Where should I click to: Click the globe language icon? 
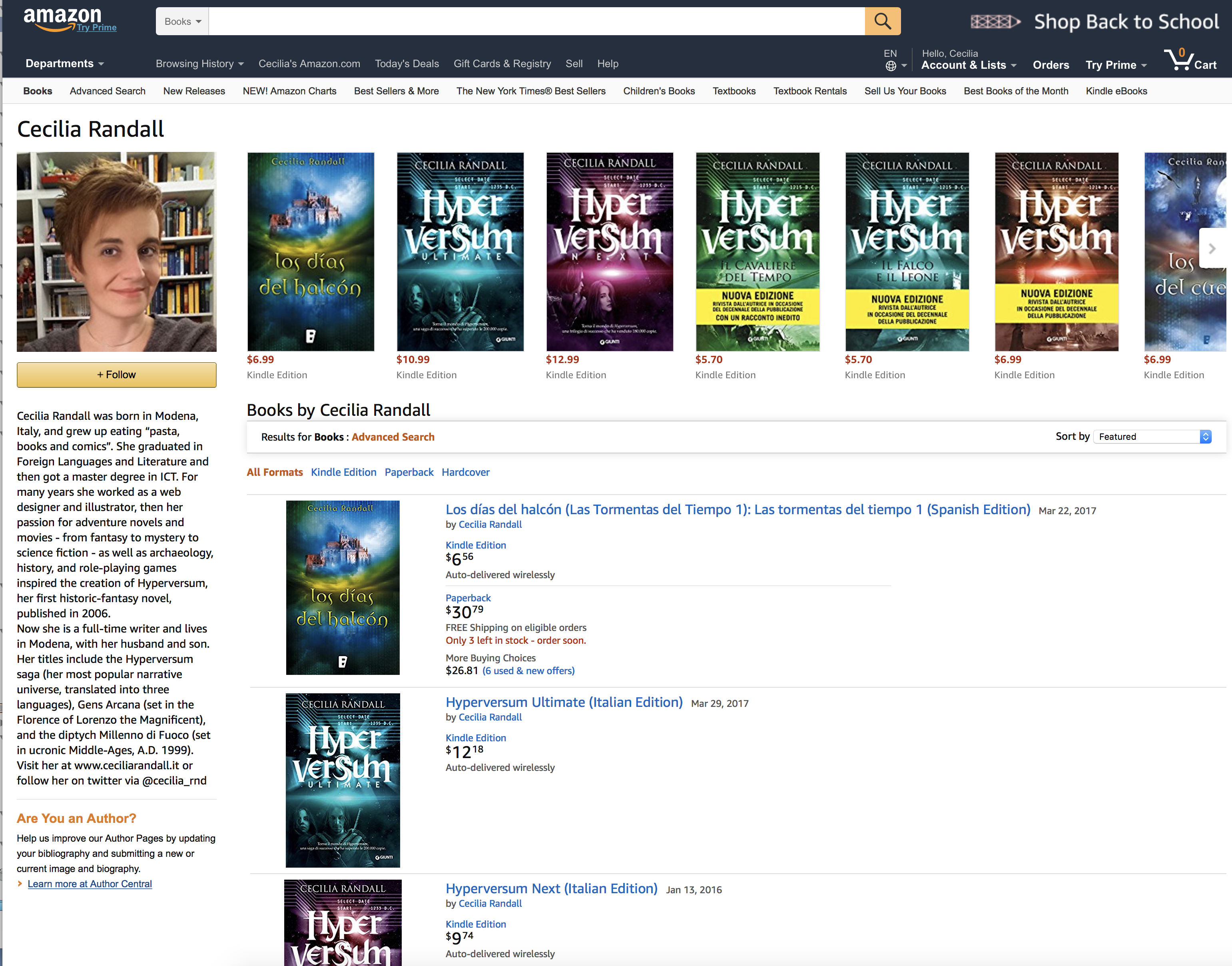[891, 66]
